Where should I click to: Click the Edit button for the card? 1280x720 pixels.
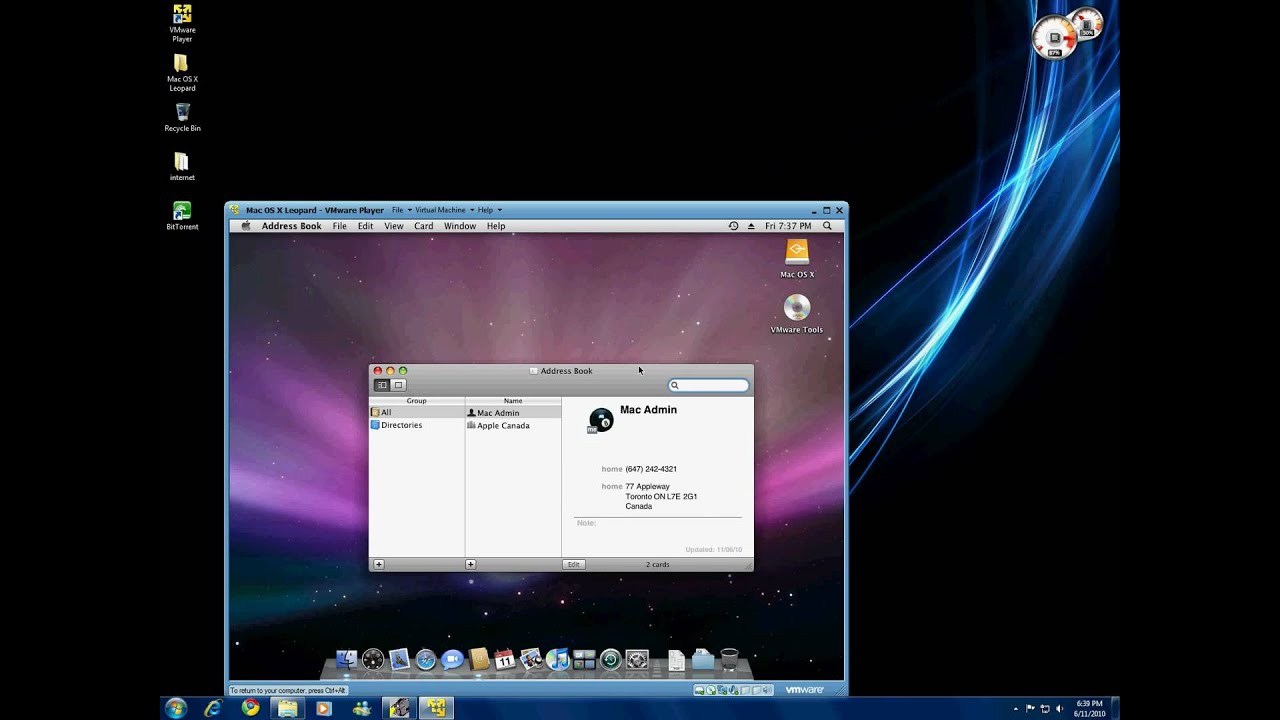coord(573,564)
